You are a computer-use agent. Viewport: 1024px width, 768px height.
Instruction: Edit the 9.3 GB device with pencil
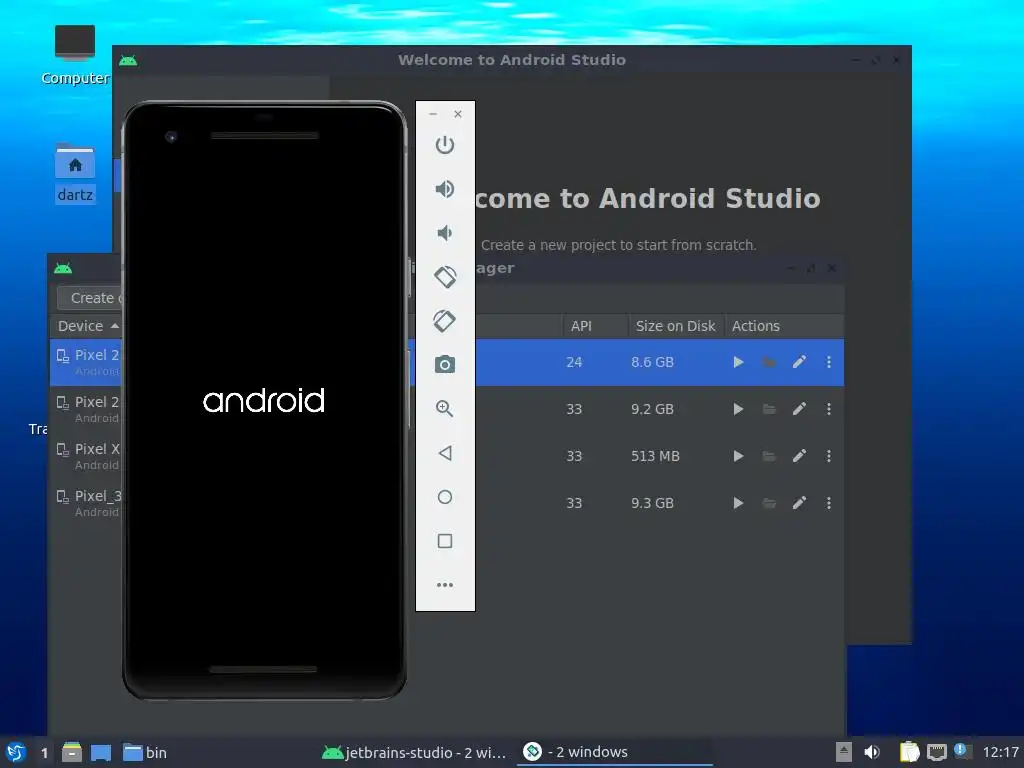tap(799, 503)
